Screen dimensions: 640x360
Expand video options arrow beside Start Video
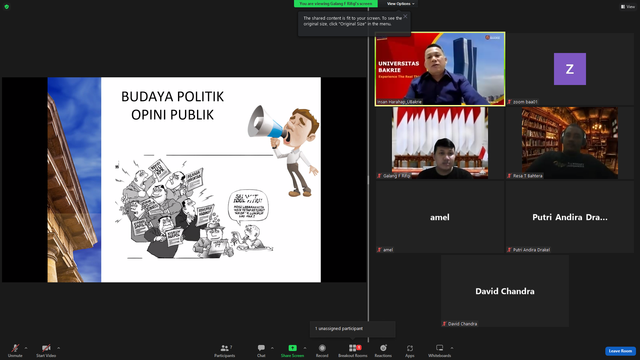click(59, 348)
